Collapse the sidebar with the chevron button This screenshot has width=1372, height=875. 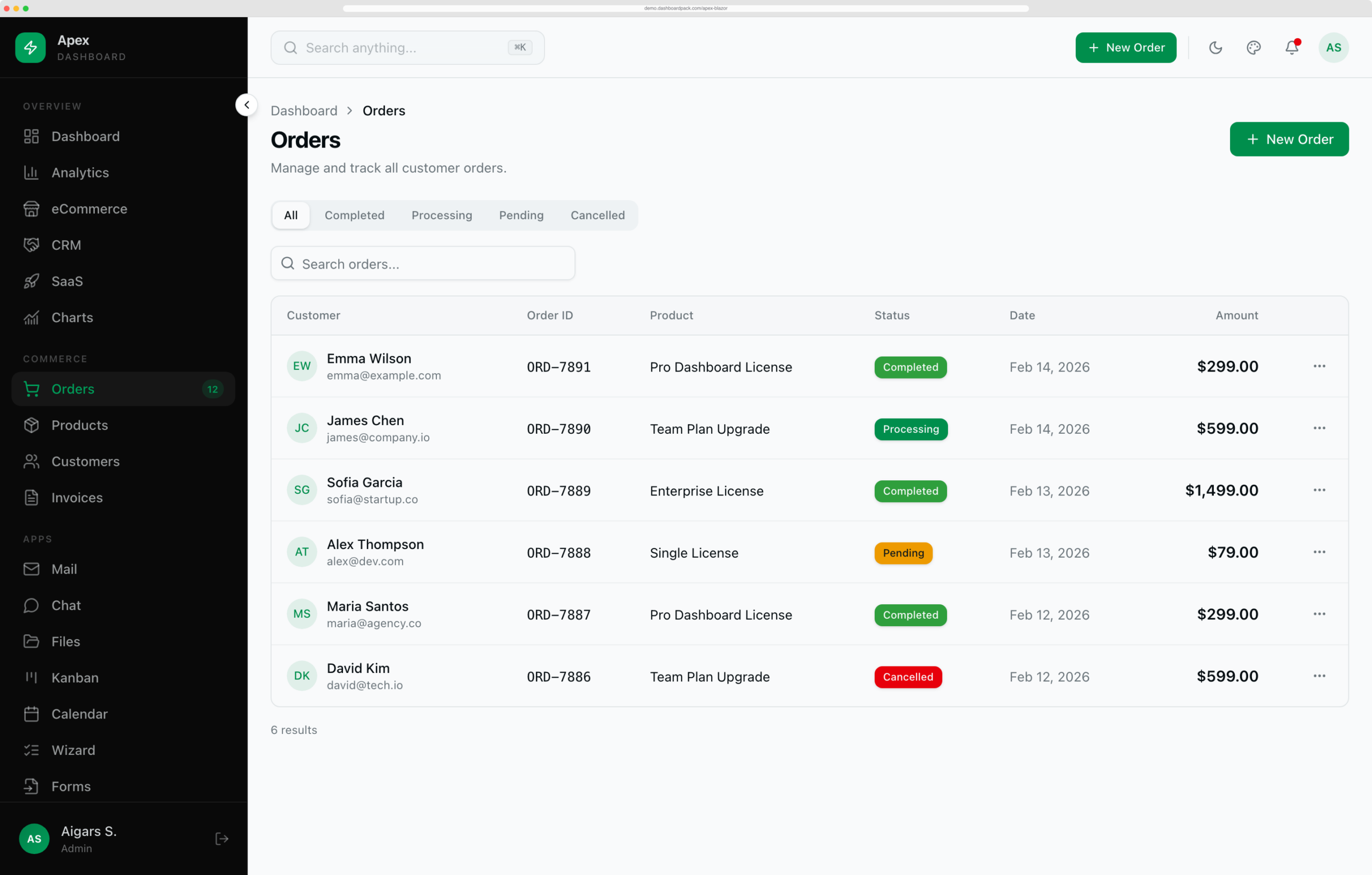[x=247, y=105]
